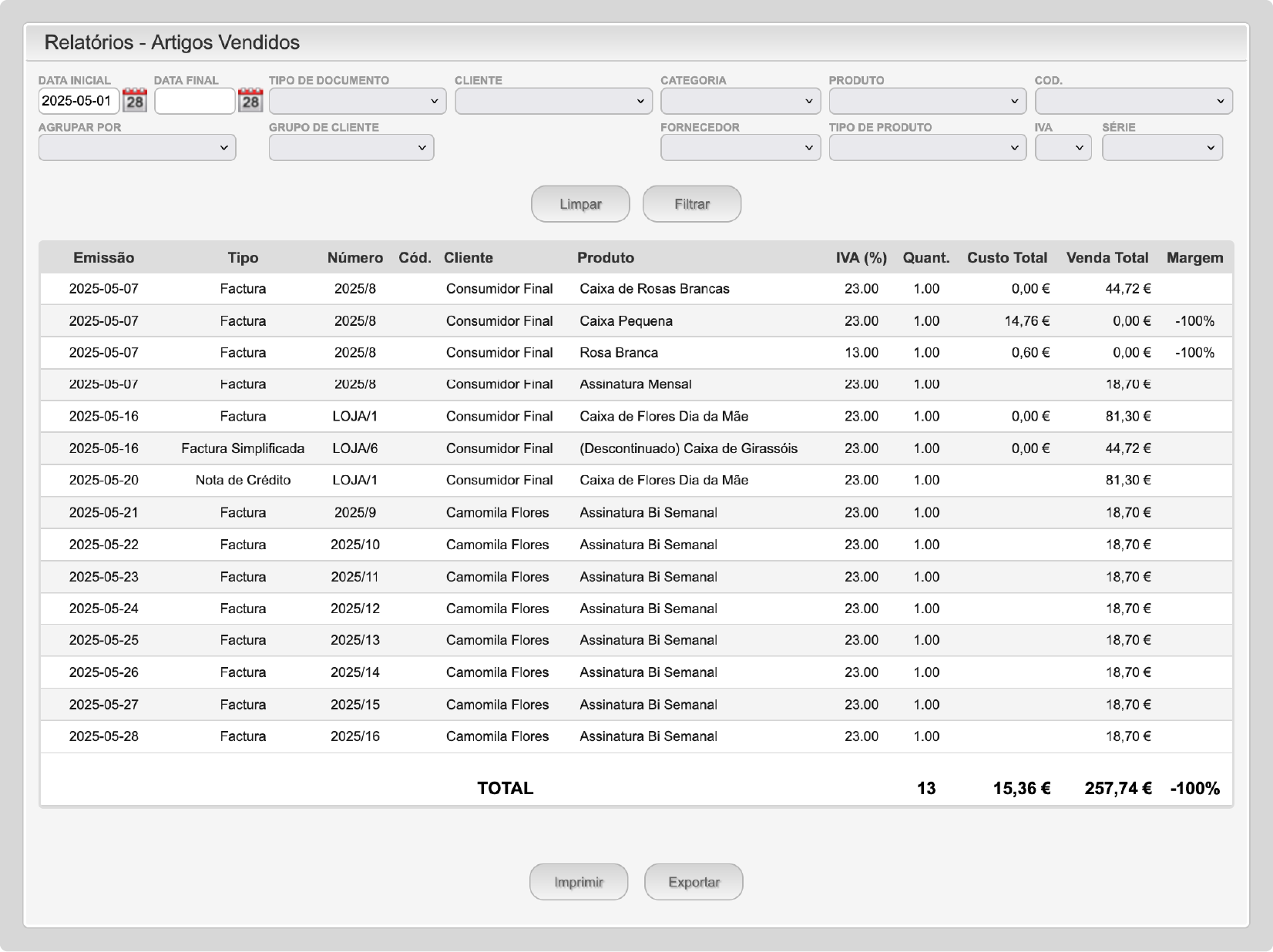Expand the Tipo de Produto dropdown
Viewport: 1273px width, 952px height.
click(927, 148)
